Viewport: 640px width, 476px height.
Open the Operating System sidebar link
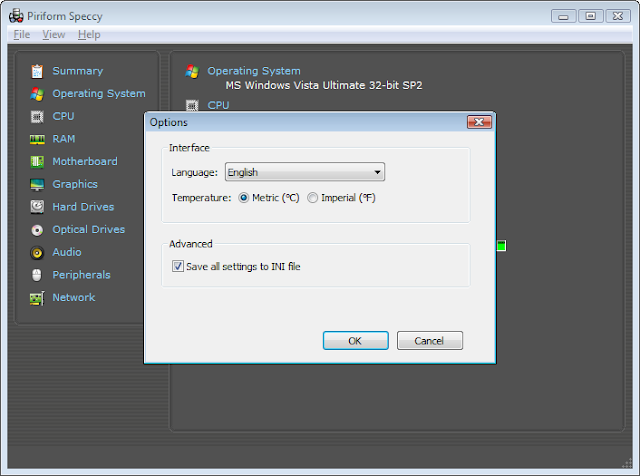[x=99, y=93]
